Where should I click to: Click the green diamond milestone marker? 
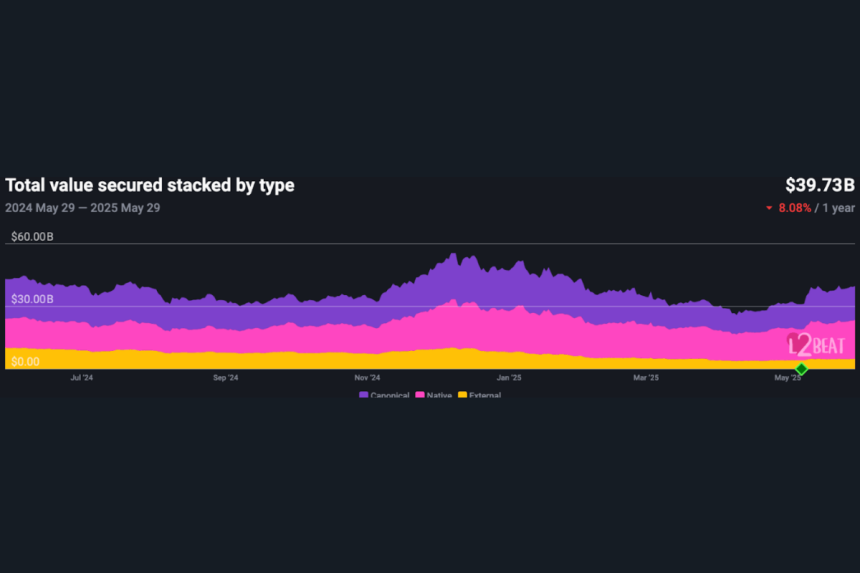(801, 369)
